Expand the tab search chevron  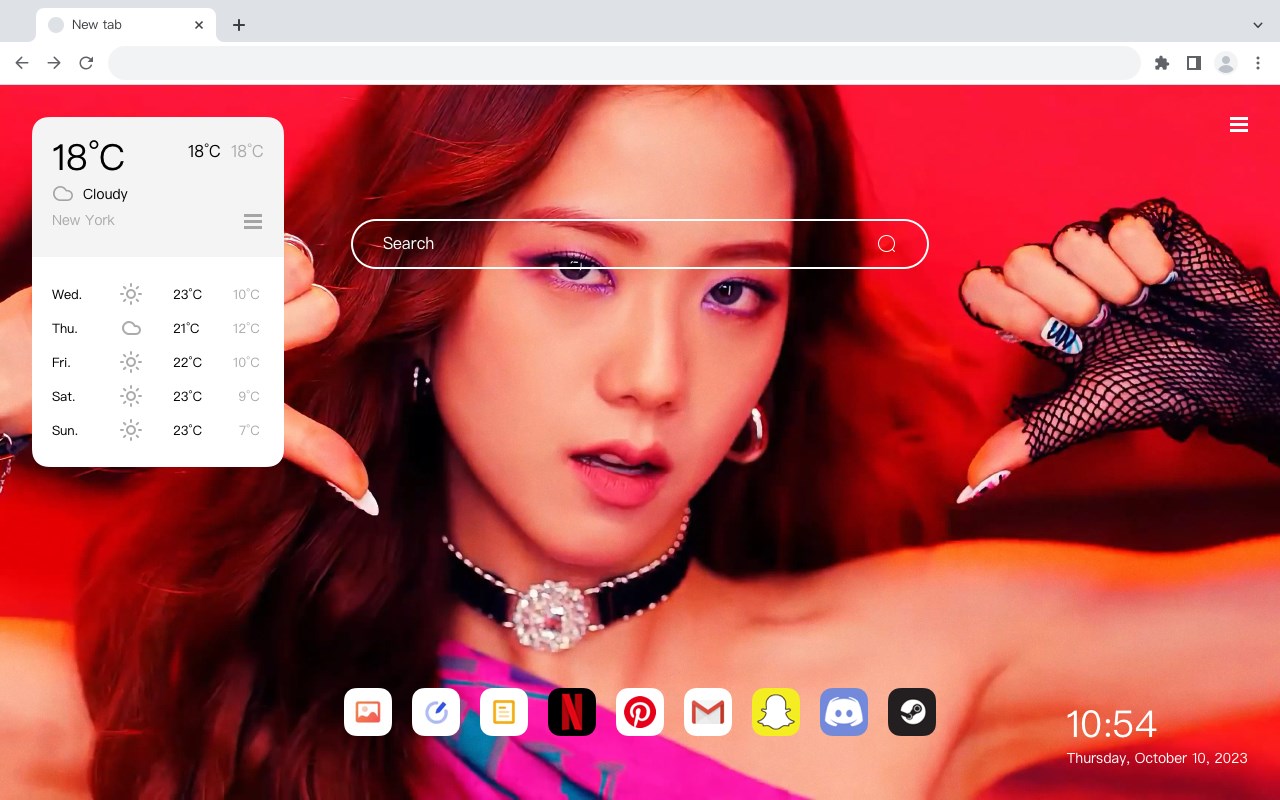[1258, 25]
